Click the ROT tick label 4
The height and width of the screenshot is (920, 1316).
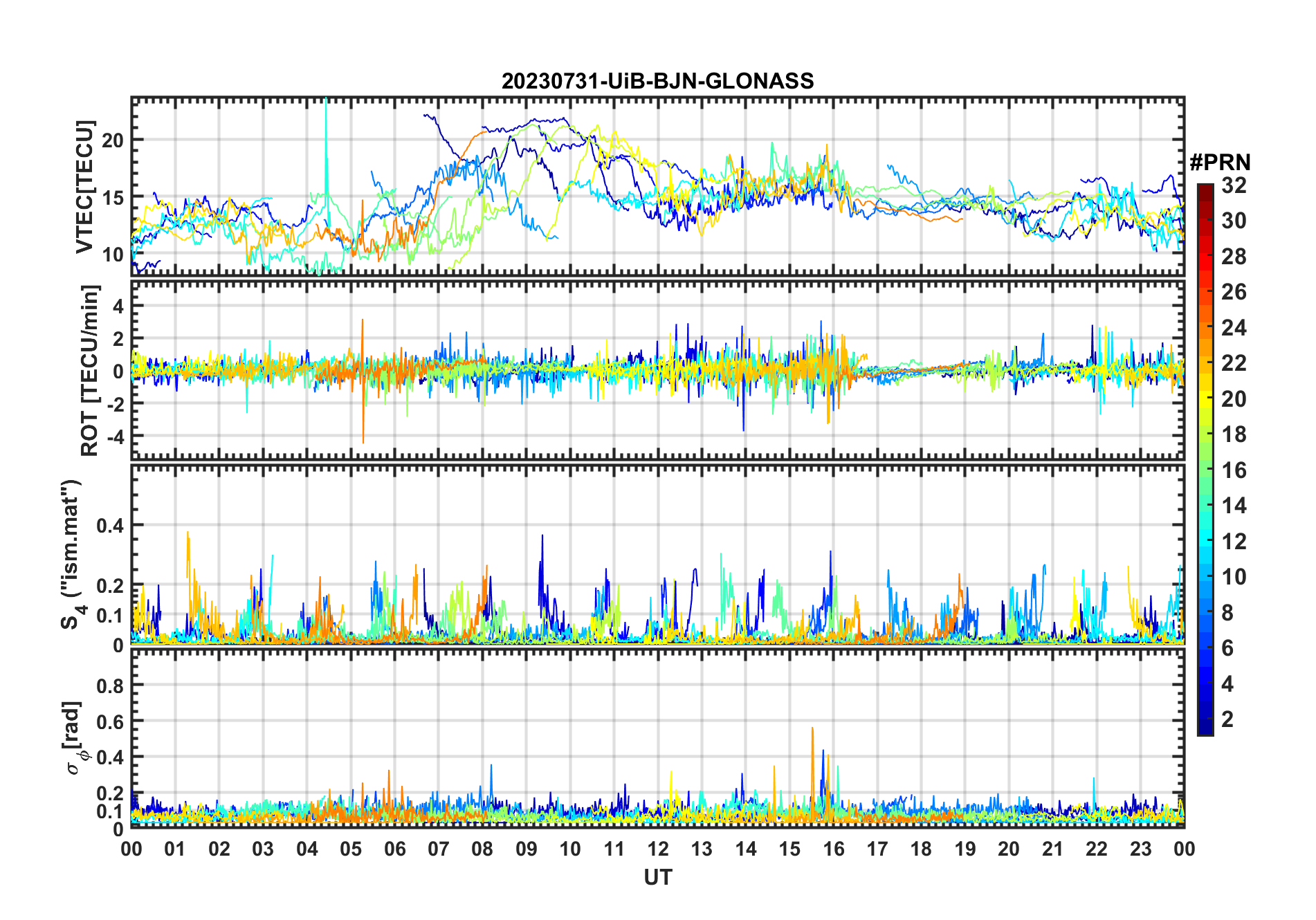[118, 306]
